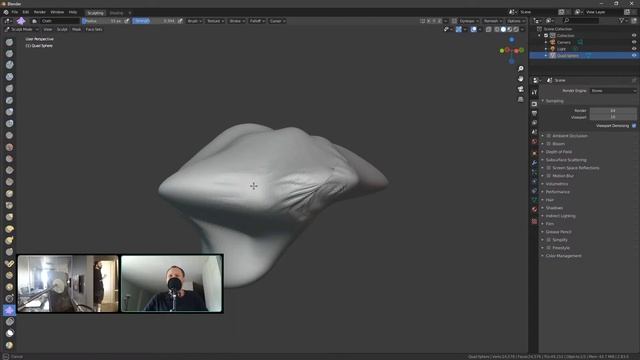The height and width of the screenshot is (360, 640).
Task: Open the Texture properties tab
Action: point(534,221)
